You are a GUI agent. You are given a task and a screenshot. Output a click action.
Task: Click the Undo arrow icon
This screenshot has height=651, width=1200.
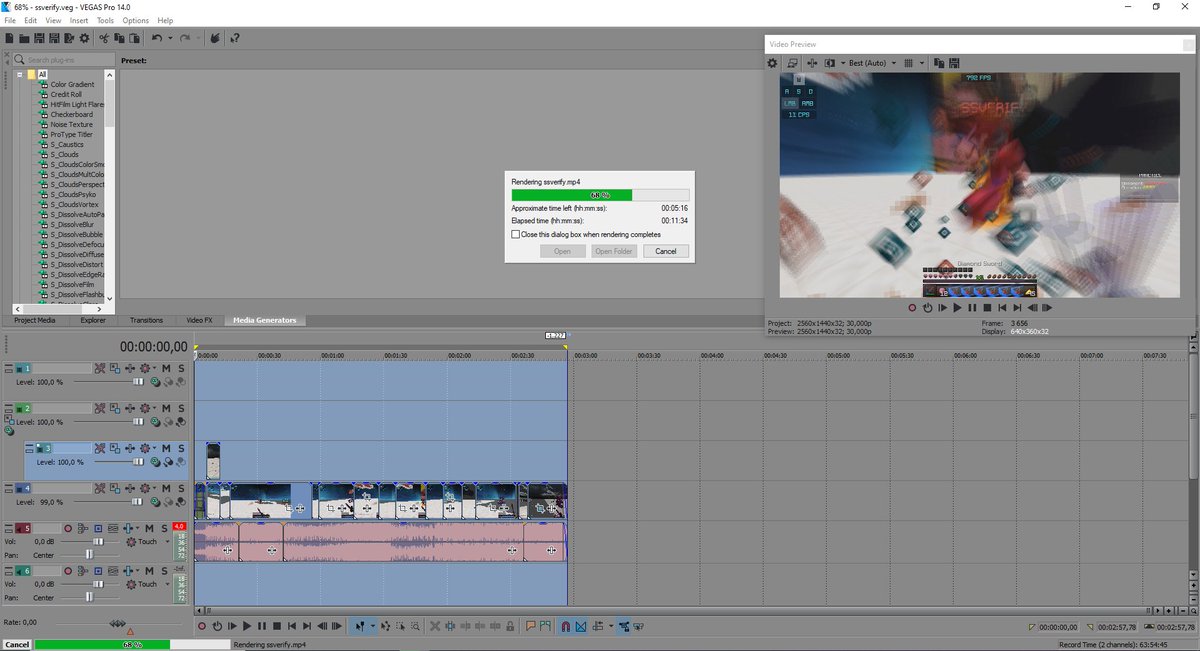point(157,38)
